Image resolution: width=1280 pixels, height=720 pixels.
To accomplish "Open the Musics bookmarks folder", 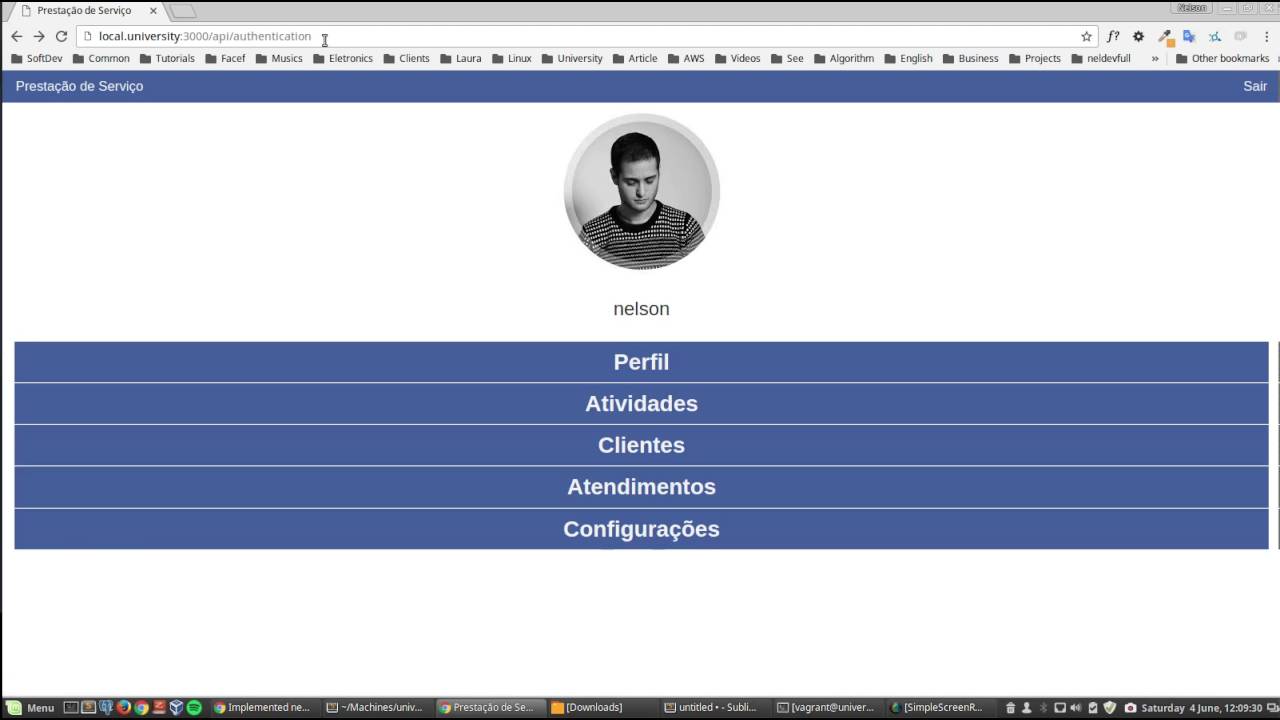I will click(279, 58).
